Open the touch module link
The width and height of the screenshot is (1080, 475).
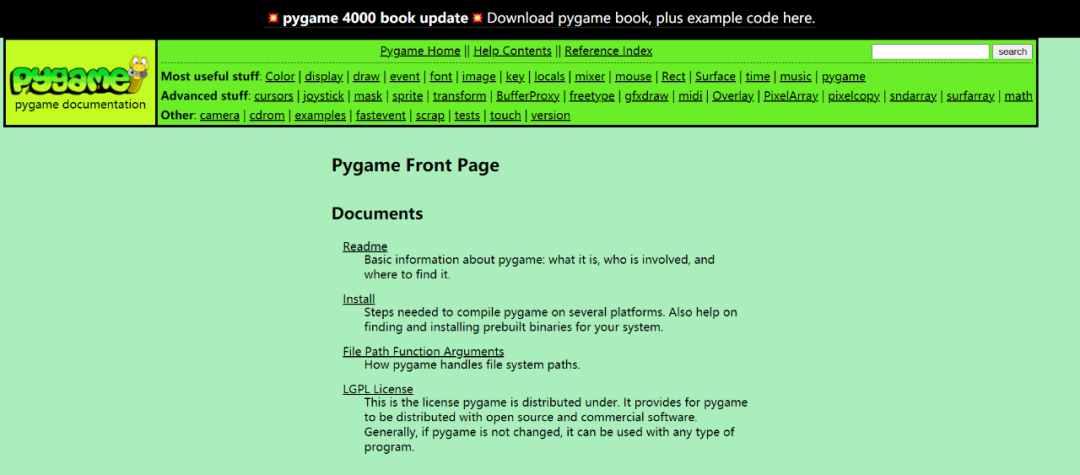pyautogui.click(x=506, y=115)
